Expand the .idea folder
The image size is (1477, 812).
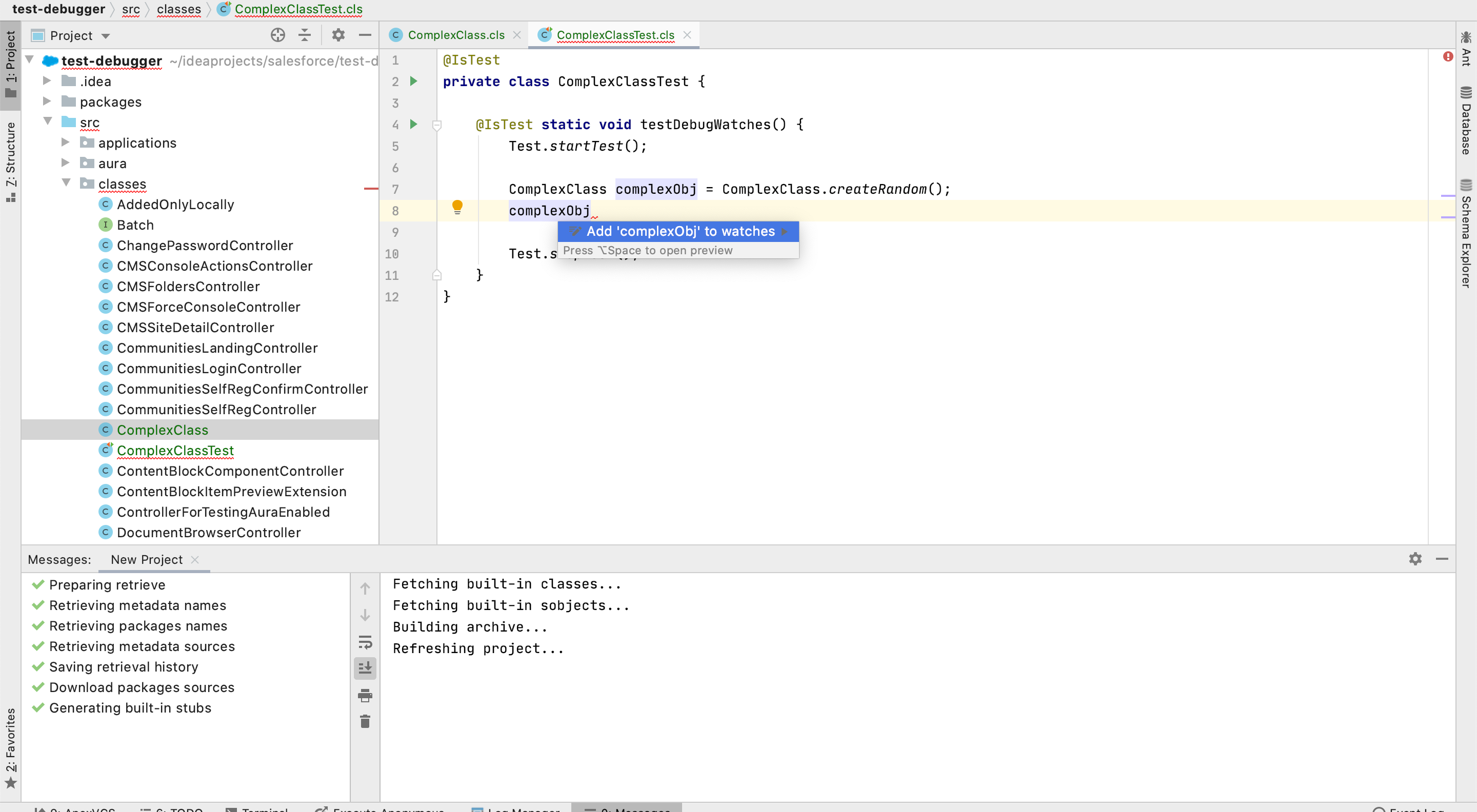(x=47, y=81)
